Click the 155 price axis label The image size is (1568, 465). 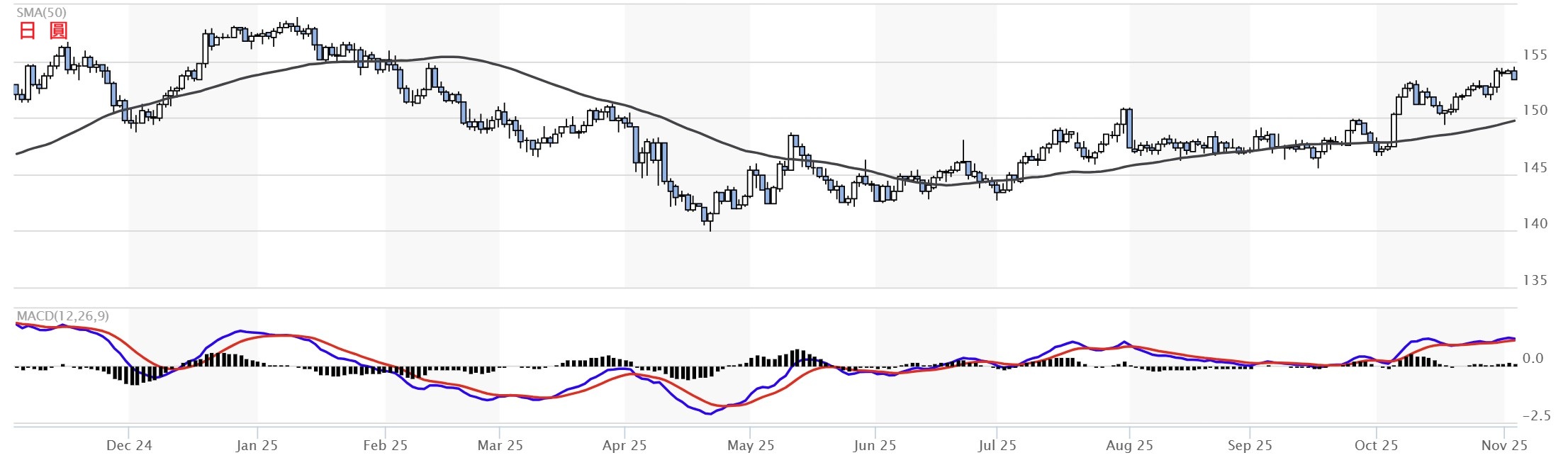click(1535, 55)
